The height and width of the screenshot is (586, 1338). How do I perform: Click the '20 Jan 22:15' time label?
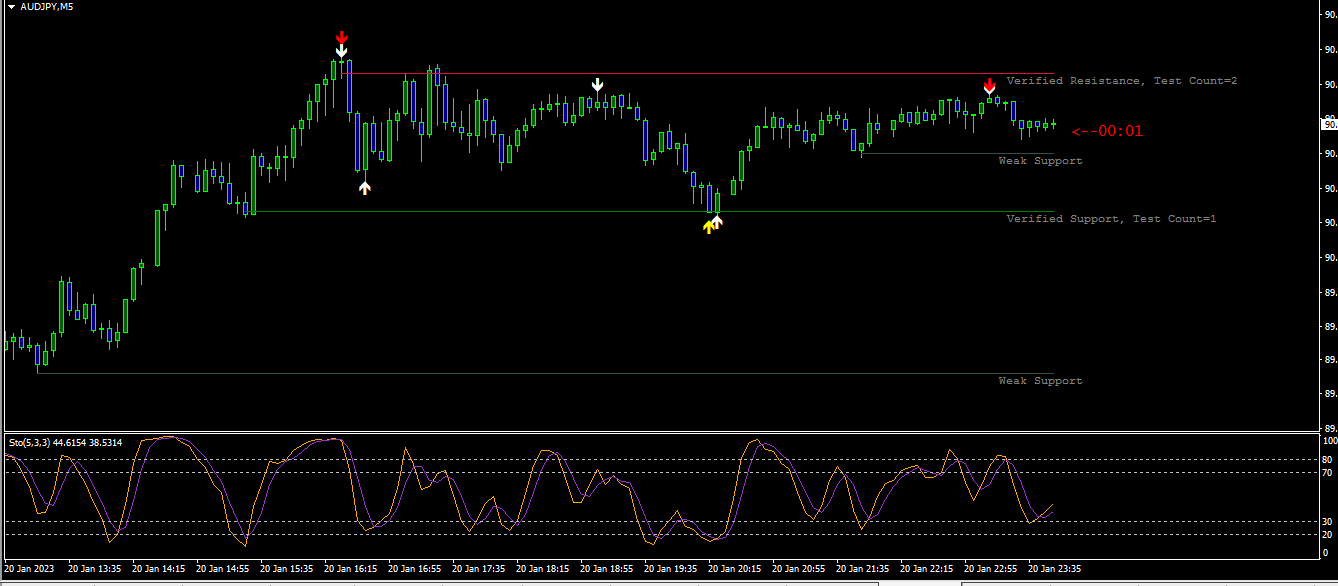click(x=927, y=568)
